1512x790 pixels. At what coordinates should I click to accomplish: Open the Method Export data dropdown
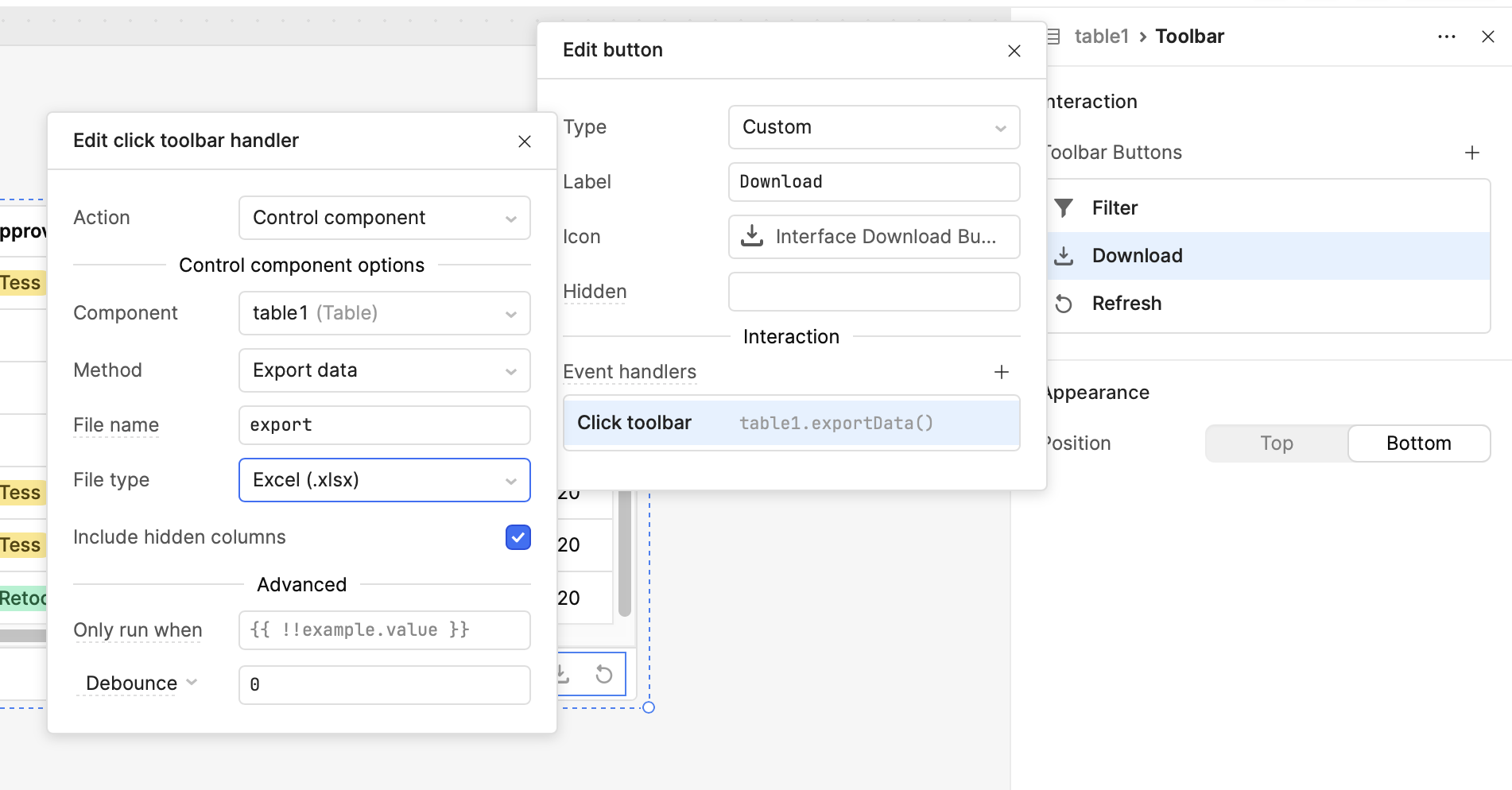pyautogui.click(x=385, y=370)
